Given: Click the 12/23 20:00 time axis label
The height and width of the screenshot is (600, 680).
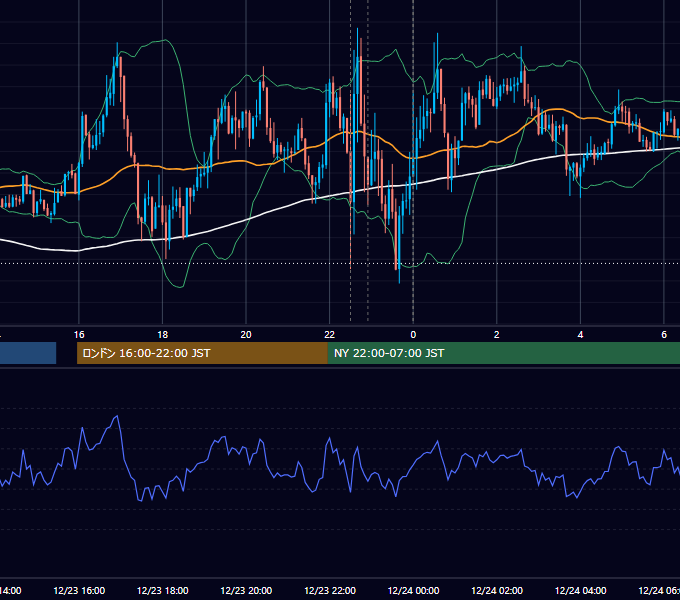Looking at the screenshot, I should 246,590.
